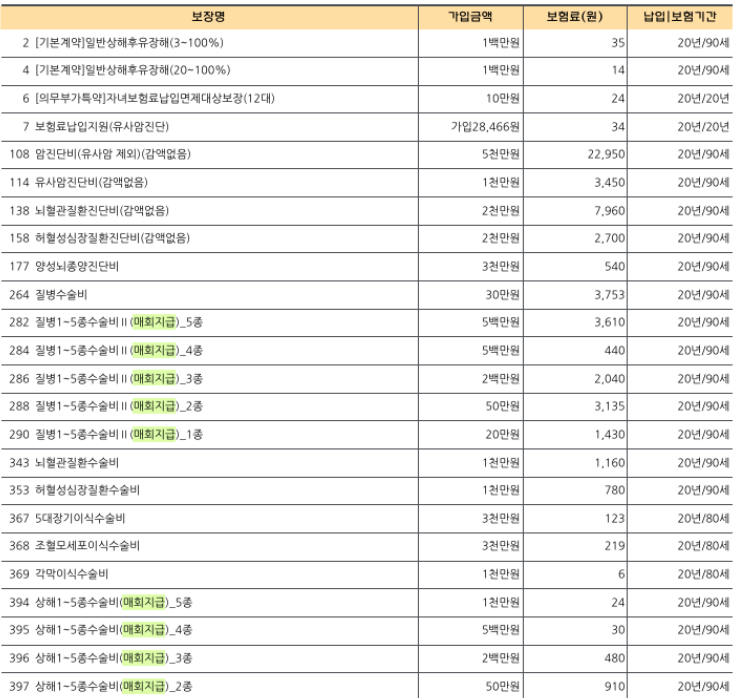Screen dimensions: 737x698
Task: Click 30만원 amount for 질병수술비
Action: [502, 295]
